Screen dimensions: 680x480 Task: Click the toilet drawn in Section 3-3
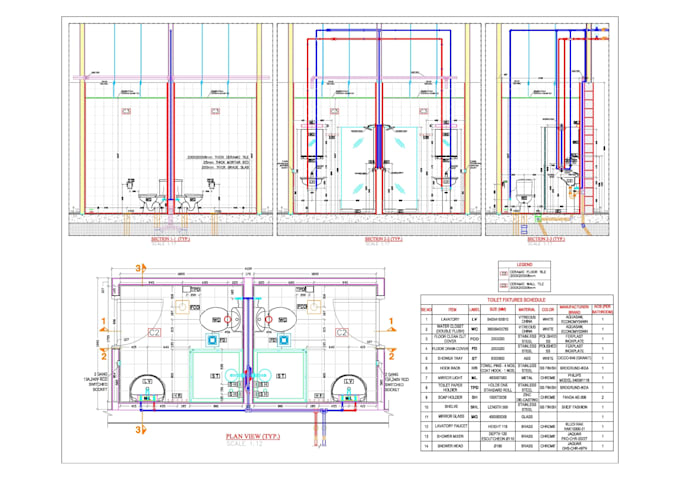click(x=524, y=194)
